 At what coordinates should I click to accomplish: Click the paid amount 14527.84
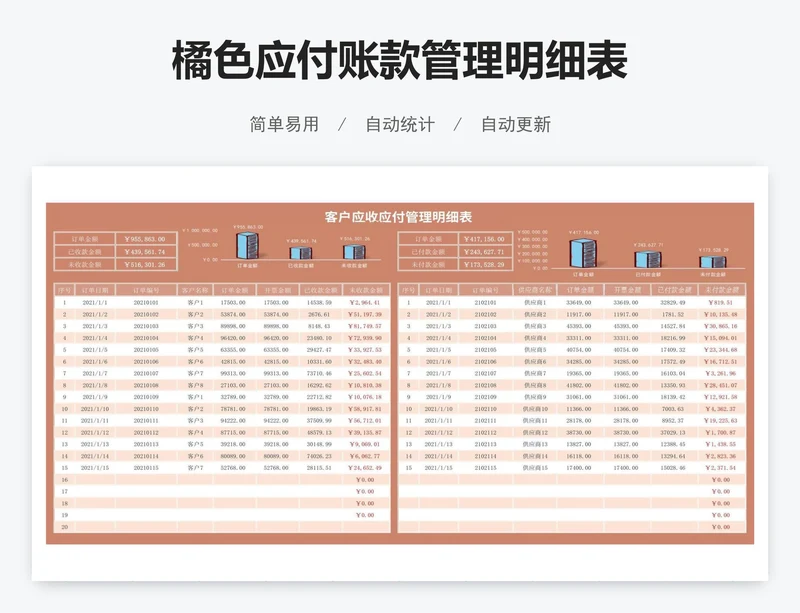[x=673, y=326]
